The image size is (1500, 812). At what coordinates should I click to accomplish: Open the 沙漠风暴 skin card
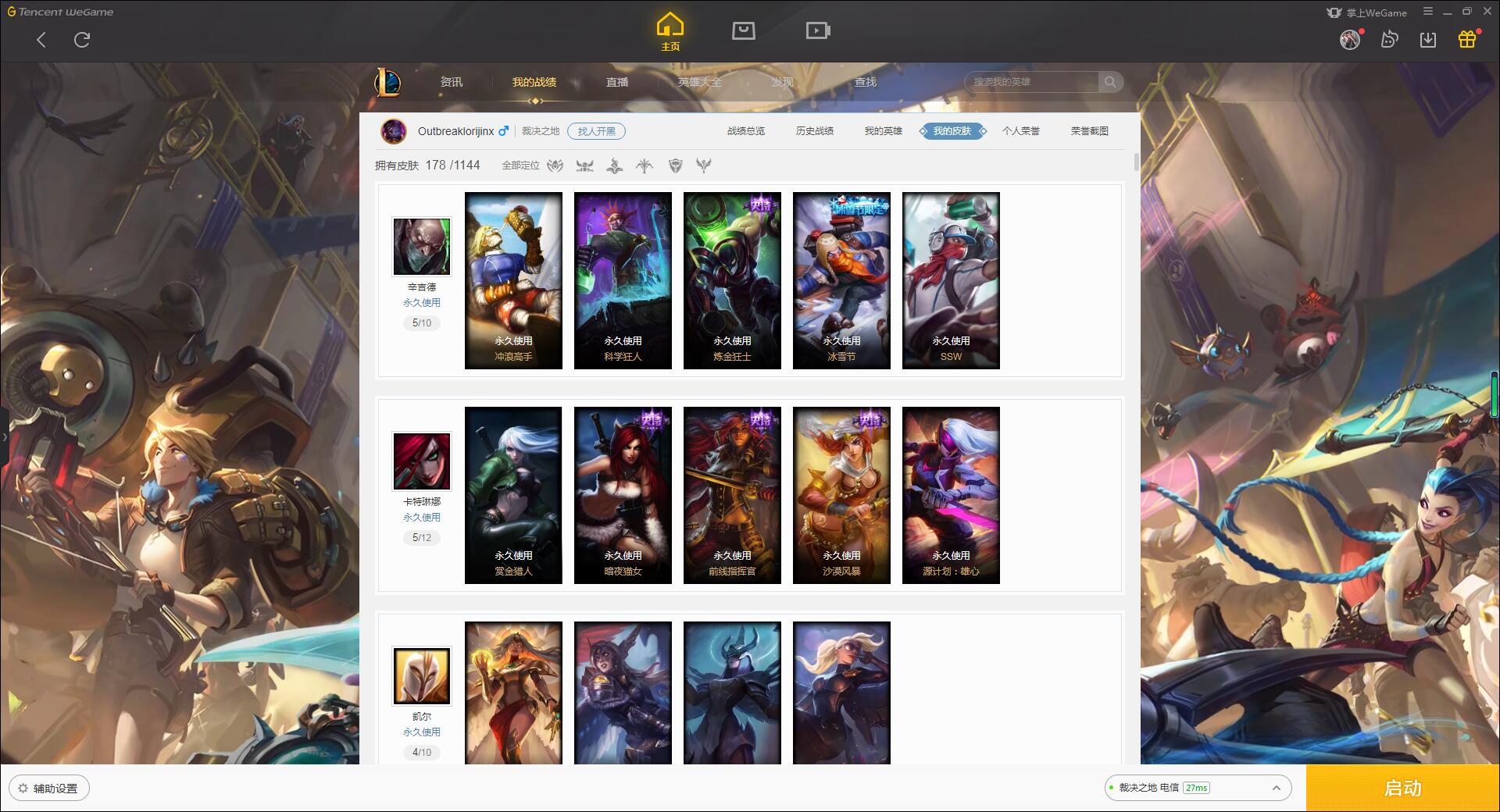pyautogui.click(x=841, y=495)
